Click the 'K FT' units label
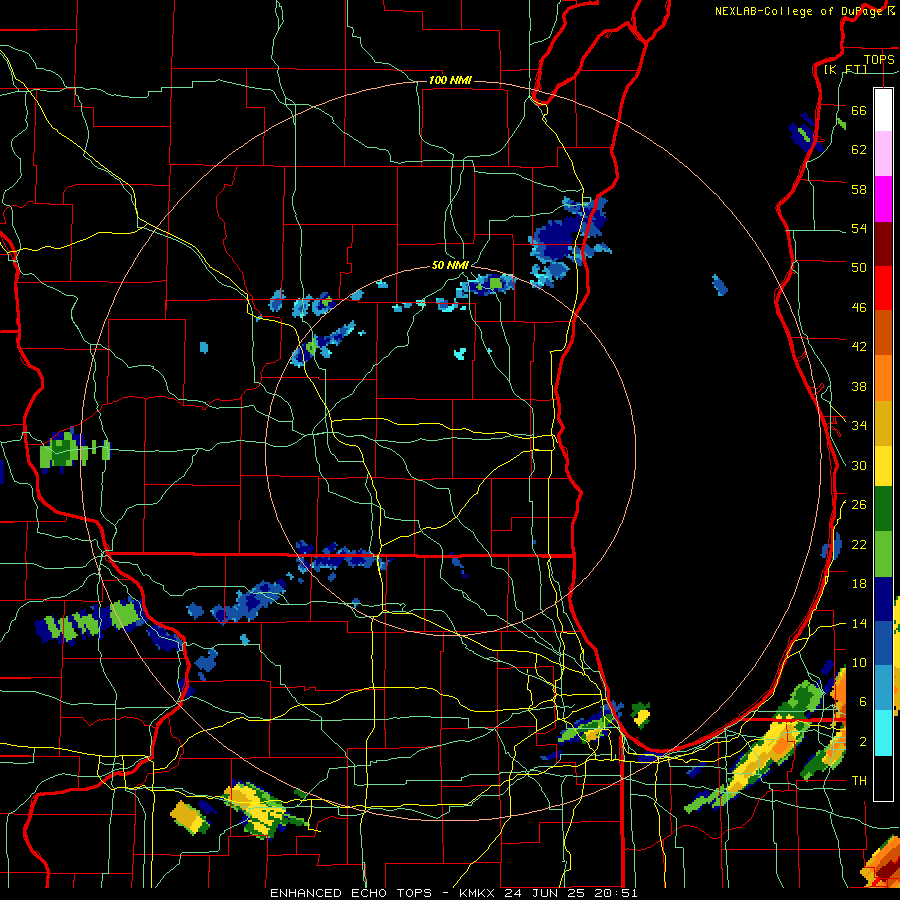Image resolution: width=900 pixels, height=900 pixels. [845, 69]
